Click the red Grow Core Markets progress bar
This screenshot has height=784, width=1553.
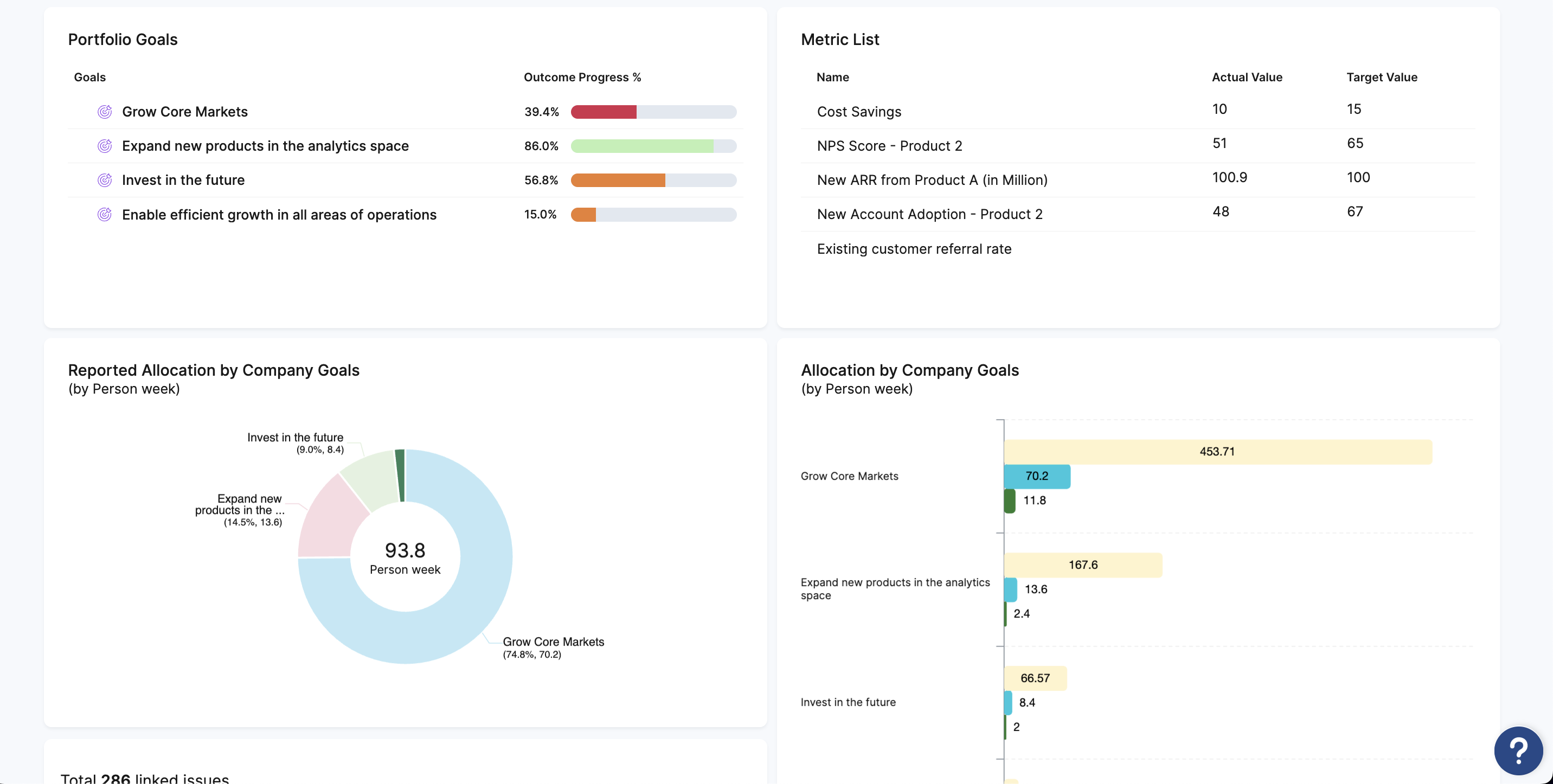click(x=604, y=112)
